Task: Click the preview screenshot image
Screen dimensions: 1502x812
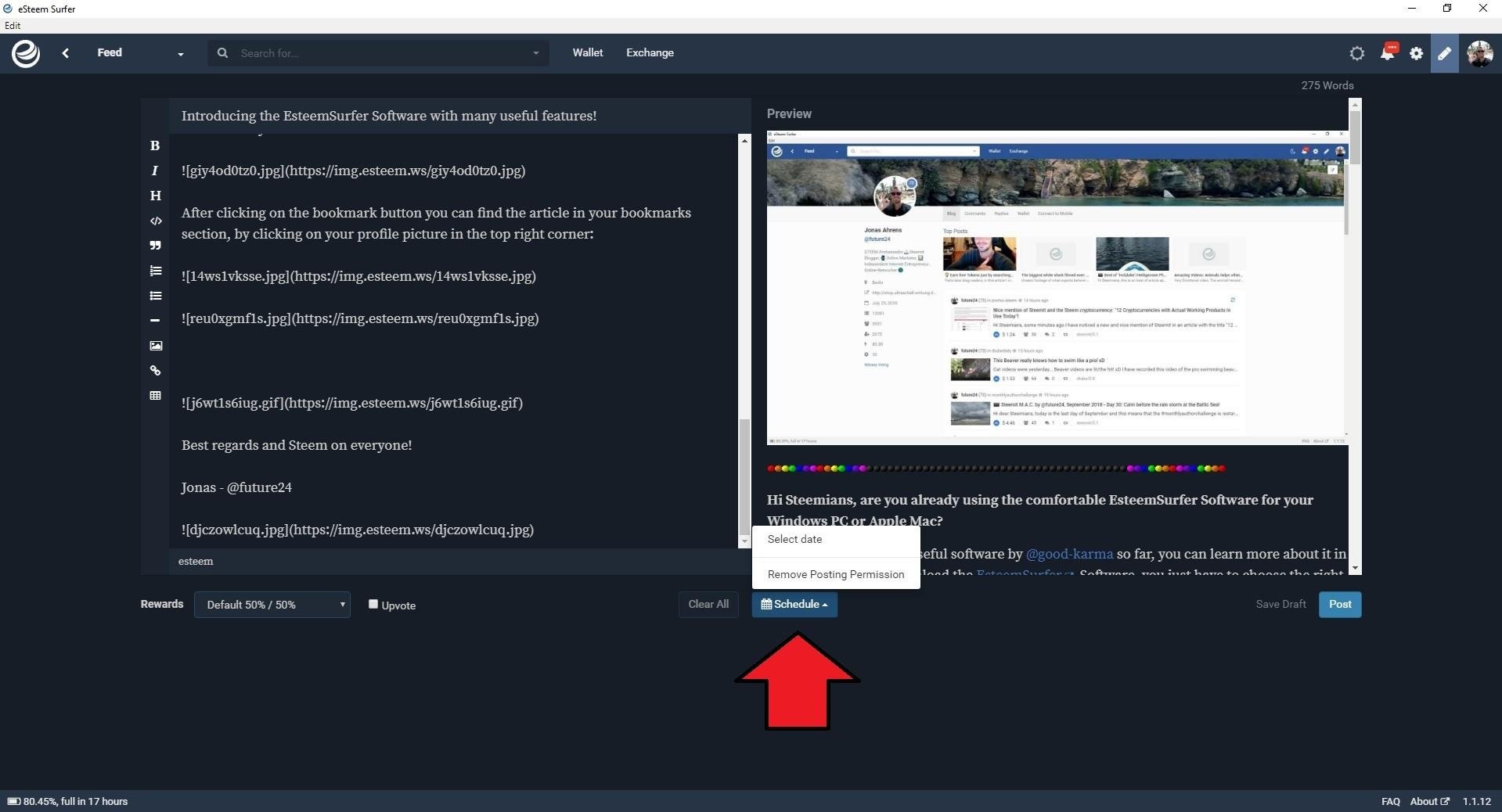Action: tap(1057, 288)
